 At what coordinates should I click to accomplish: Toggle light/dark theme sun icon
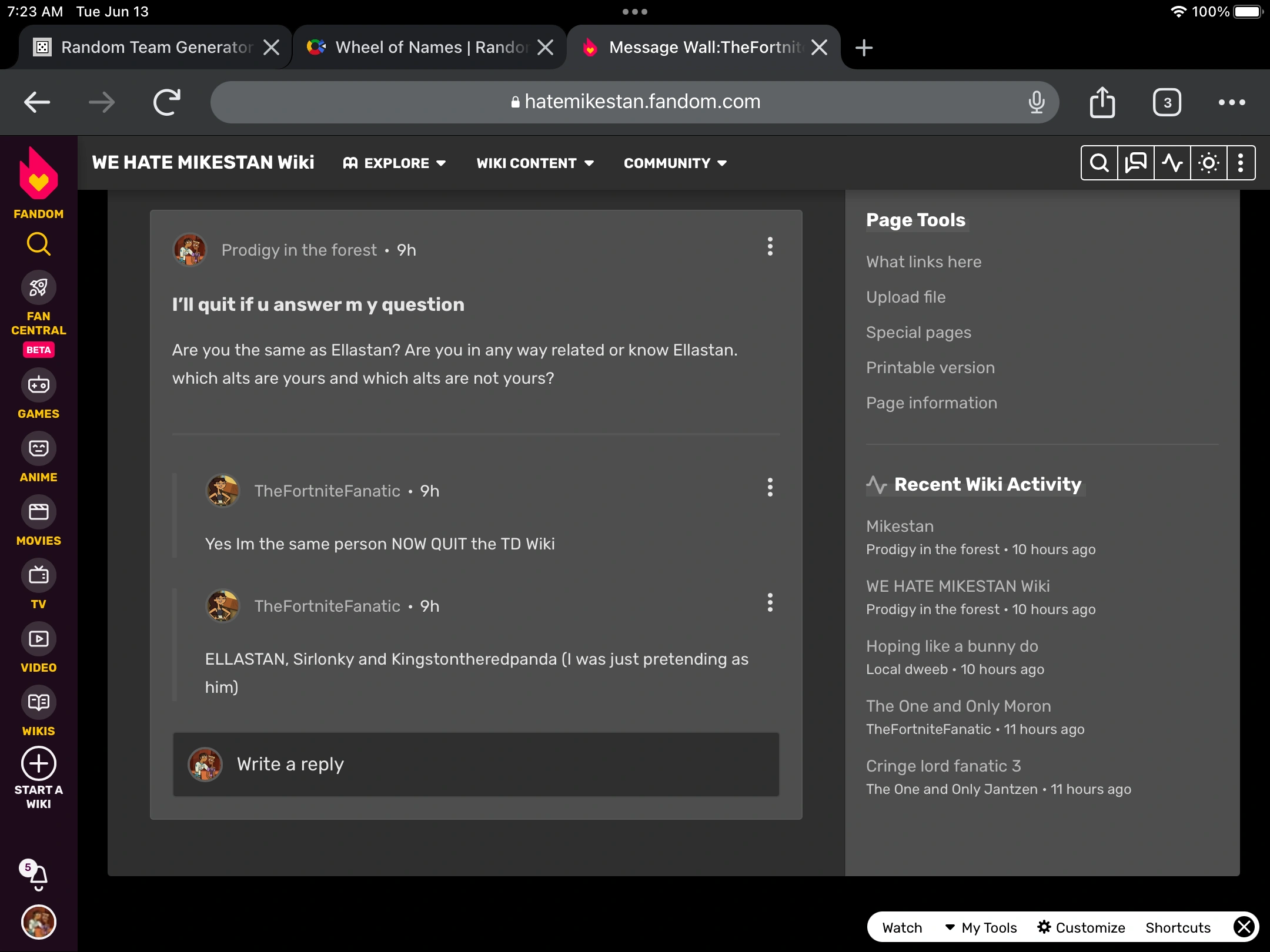click(1208, 163)
